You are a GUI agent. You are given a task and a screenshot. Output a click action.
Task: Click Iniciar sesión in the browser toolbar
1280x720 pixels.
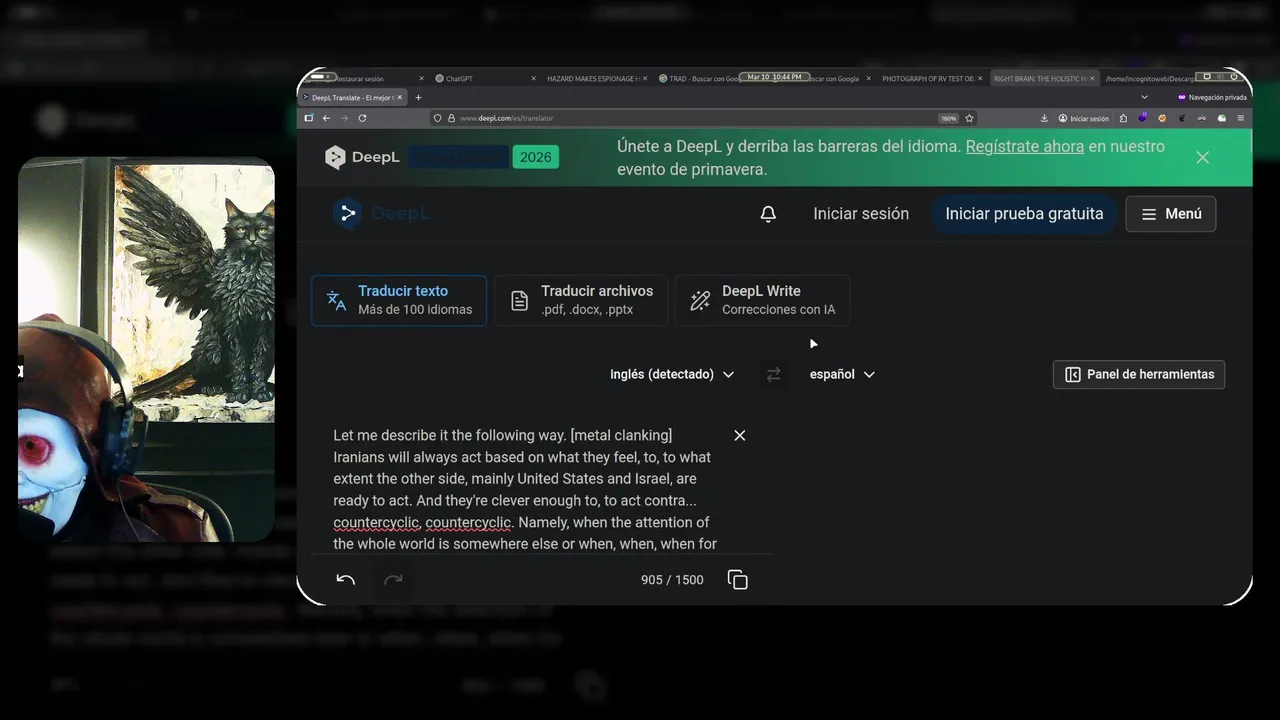pyautogui.click(x=1084, y=118)
